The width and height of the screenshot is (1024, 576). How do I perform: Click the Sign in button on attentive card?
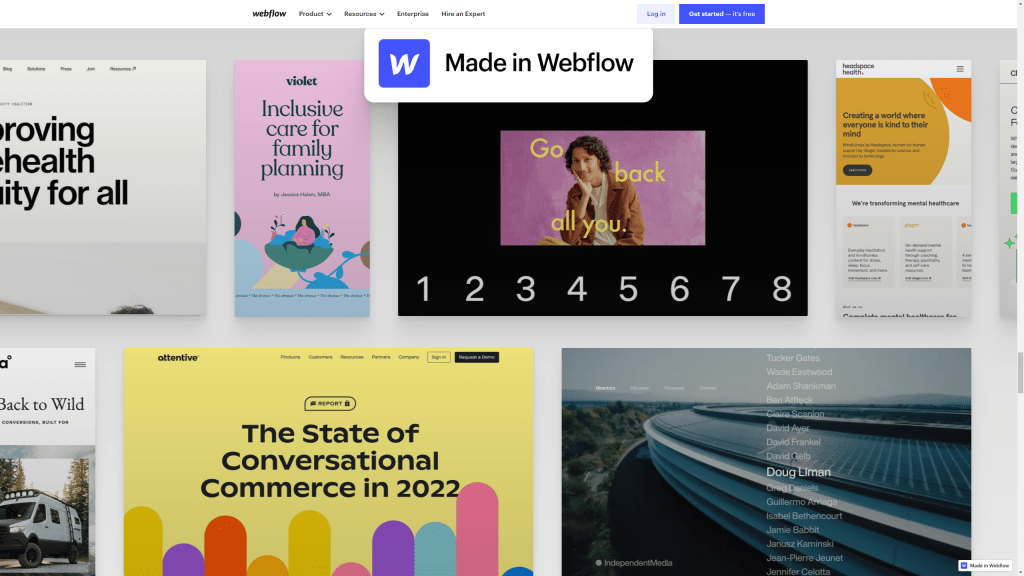439,357
